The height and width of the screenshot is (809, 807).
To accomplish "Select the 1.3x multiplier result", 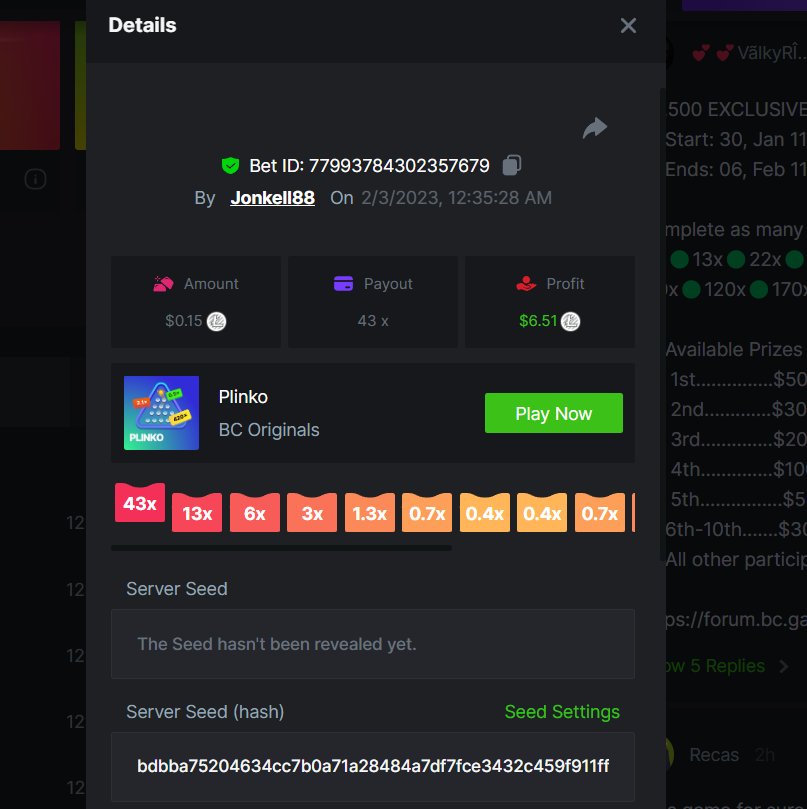I will [x=370, y=513].
